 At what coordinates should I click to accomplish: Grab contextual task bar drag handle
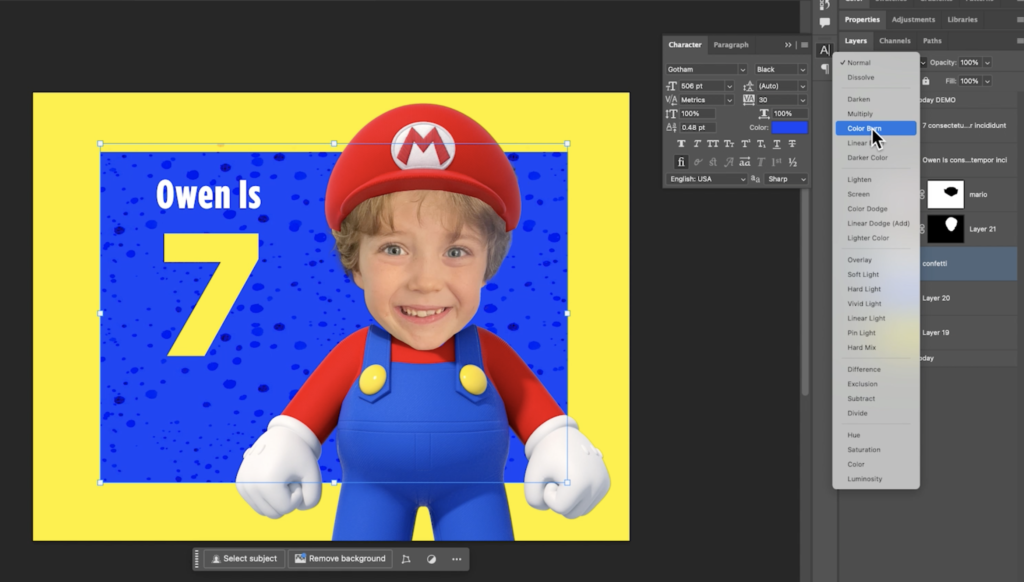pyautogui.click(x=197, y=559)
